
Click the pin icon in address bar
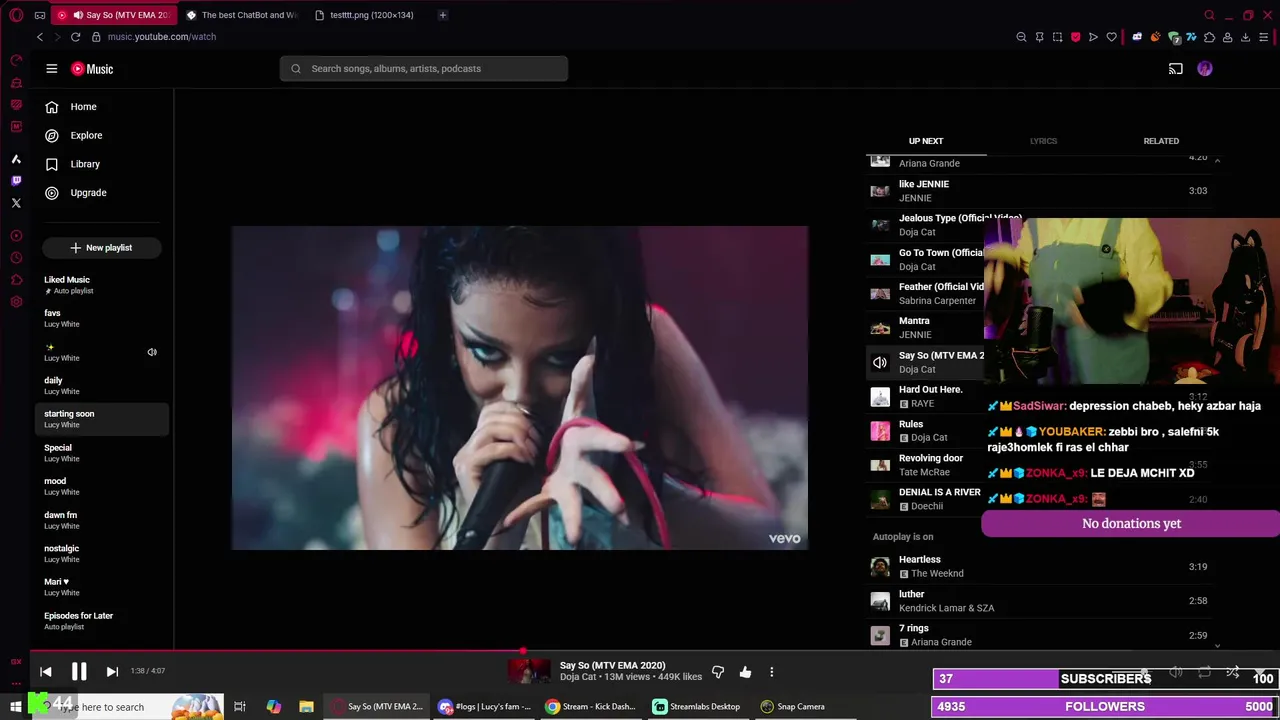pos(1040,37)
